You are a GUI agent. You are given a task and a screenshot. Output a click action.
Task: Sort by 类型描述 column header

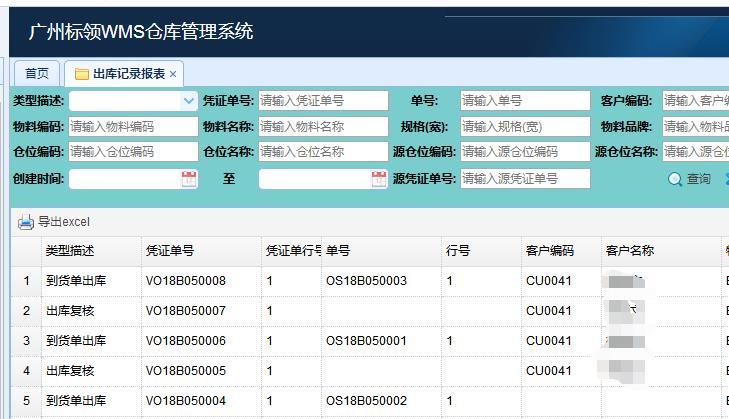pyautogui.click(x=70, y=251)
